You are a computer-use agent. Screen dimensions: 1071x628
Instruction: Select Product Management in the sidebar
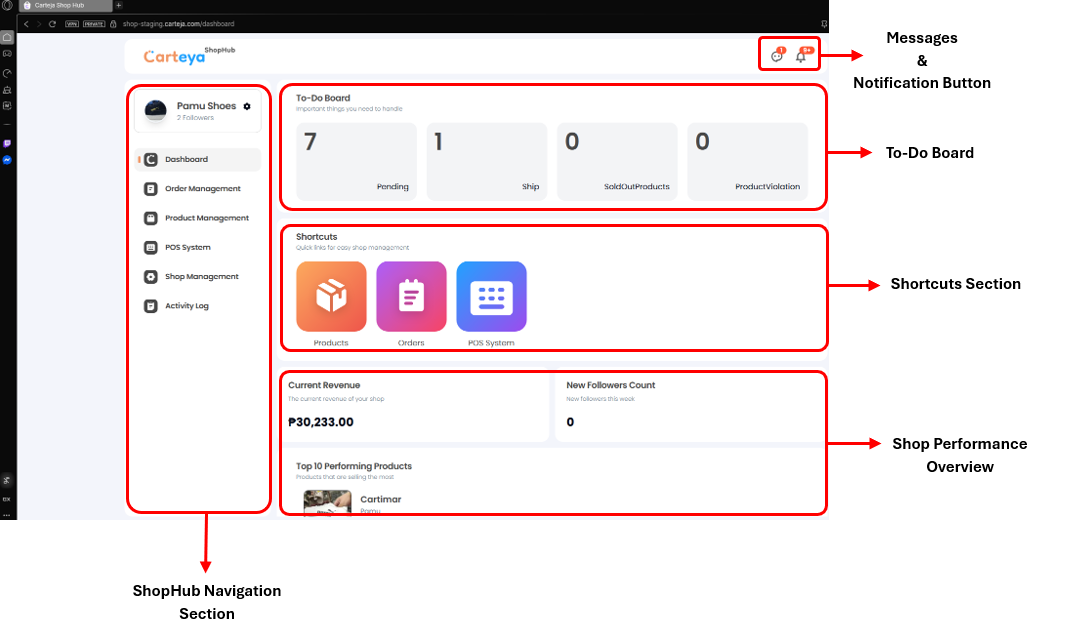206,218
